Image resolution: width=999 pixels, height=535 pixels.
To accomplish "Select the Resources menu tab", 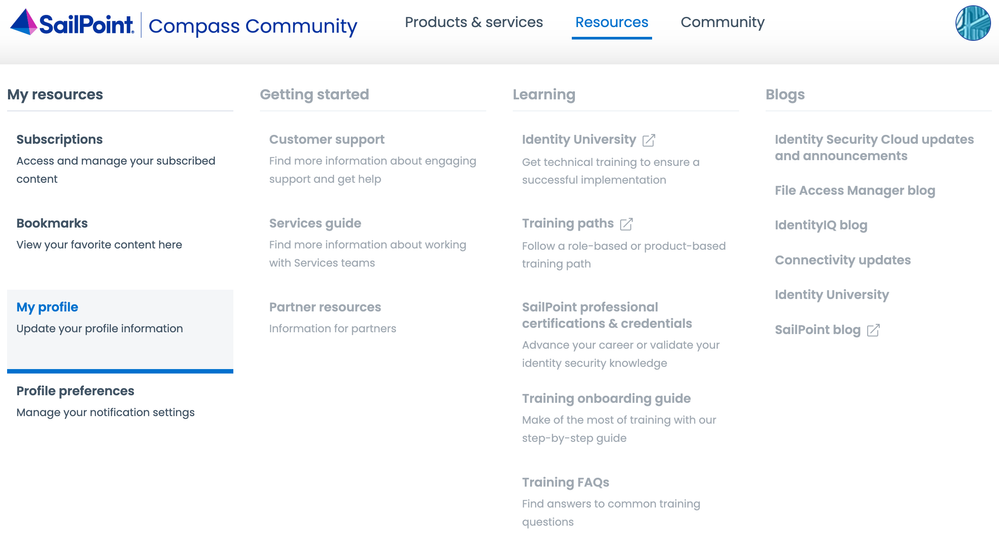I will point(611,22).
